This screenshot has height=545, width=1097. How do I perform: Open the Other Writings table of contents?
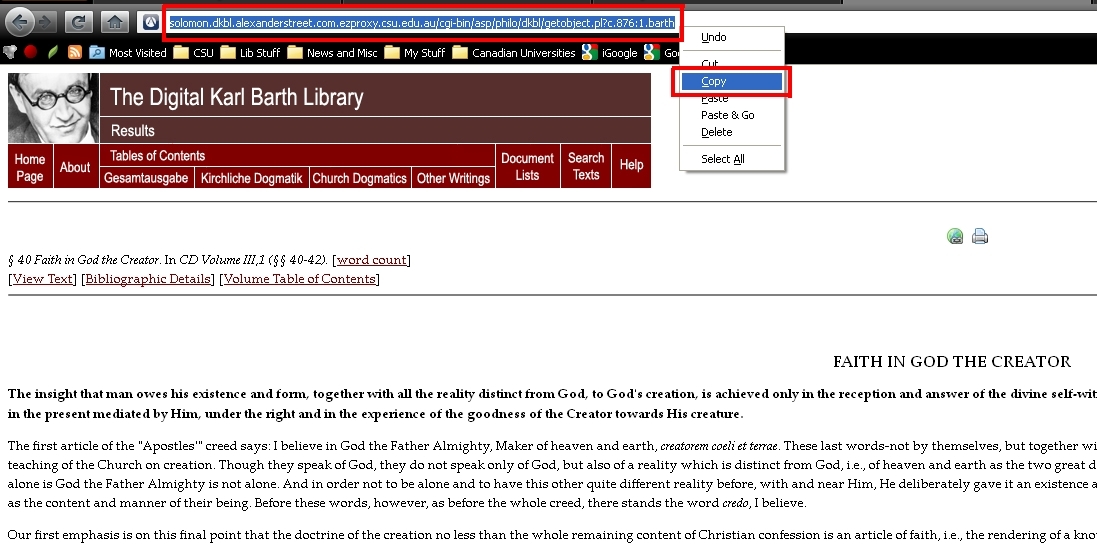453,178
